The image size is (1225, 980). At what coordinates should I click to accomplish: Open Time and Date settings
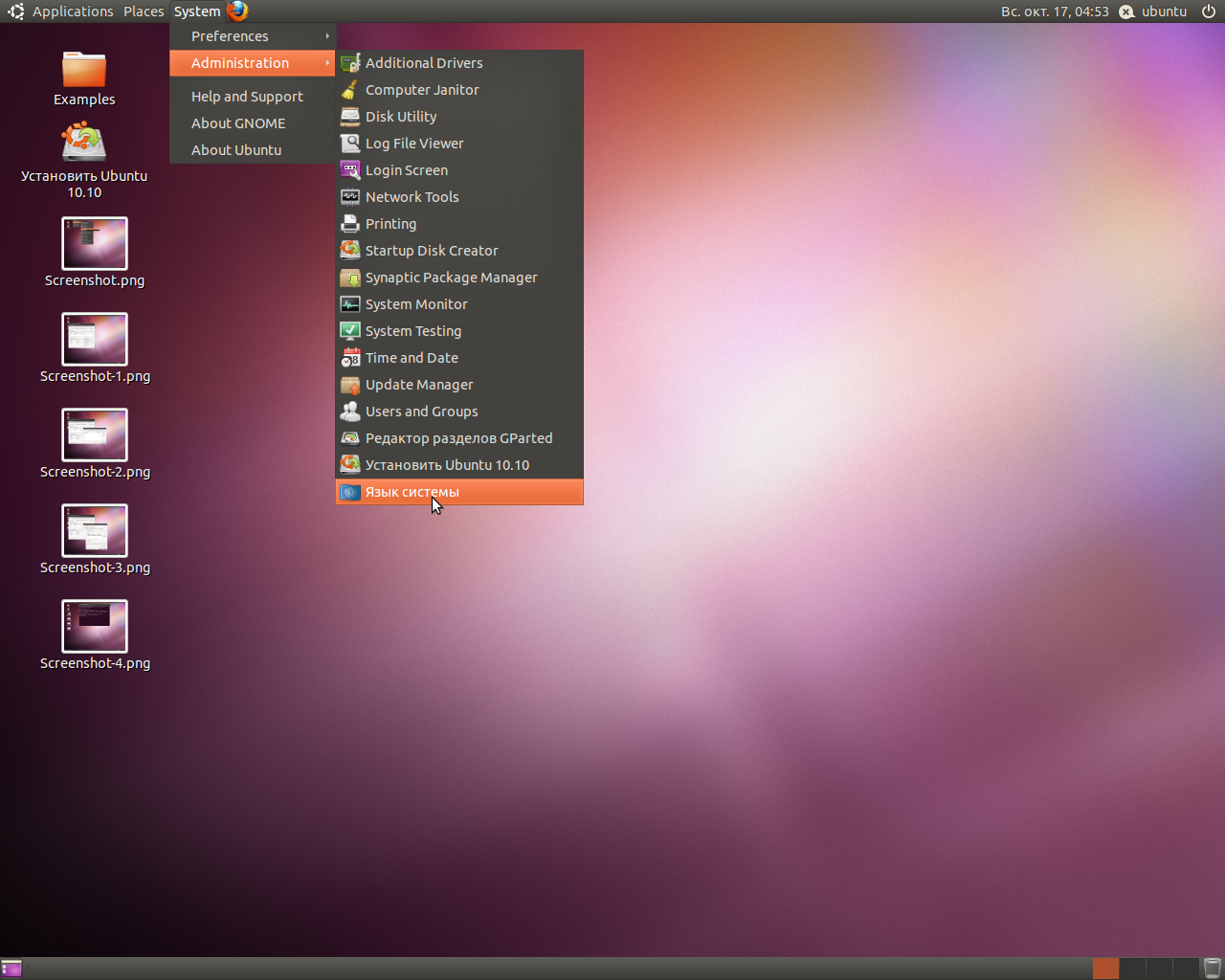[x=459, y=358]
